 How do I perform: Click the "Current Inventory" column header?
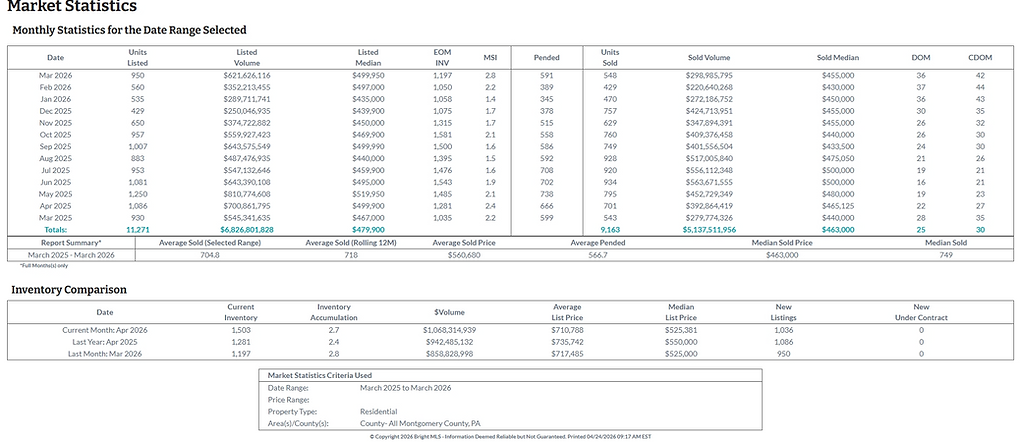(241, 312)
